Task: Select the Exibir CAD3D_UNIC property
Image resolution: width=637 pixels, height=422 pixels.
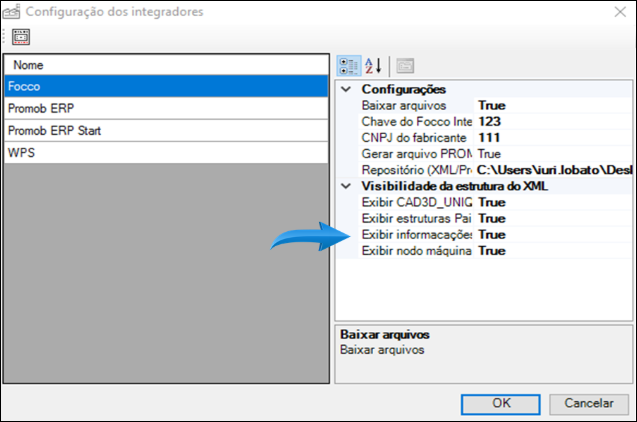Action: 416,202
